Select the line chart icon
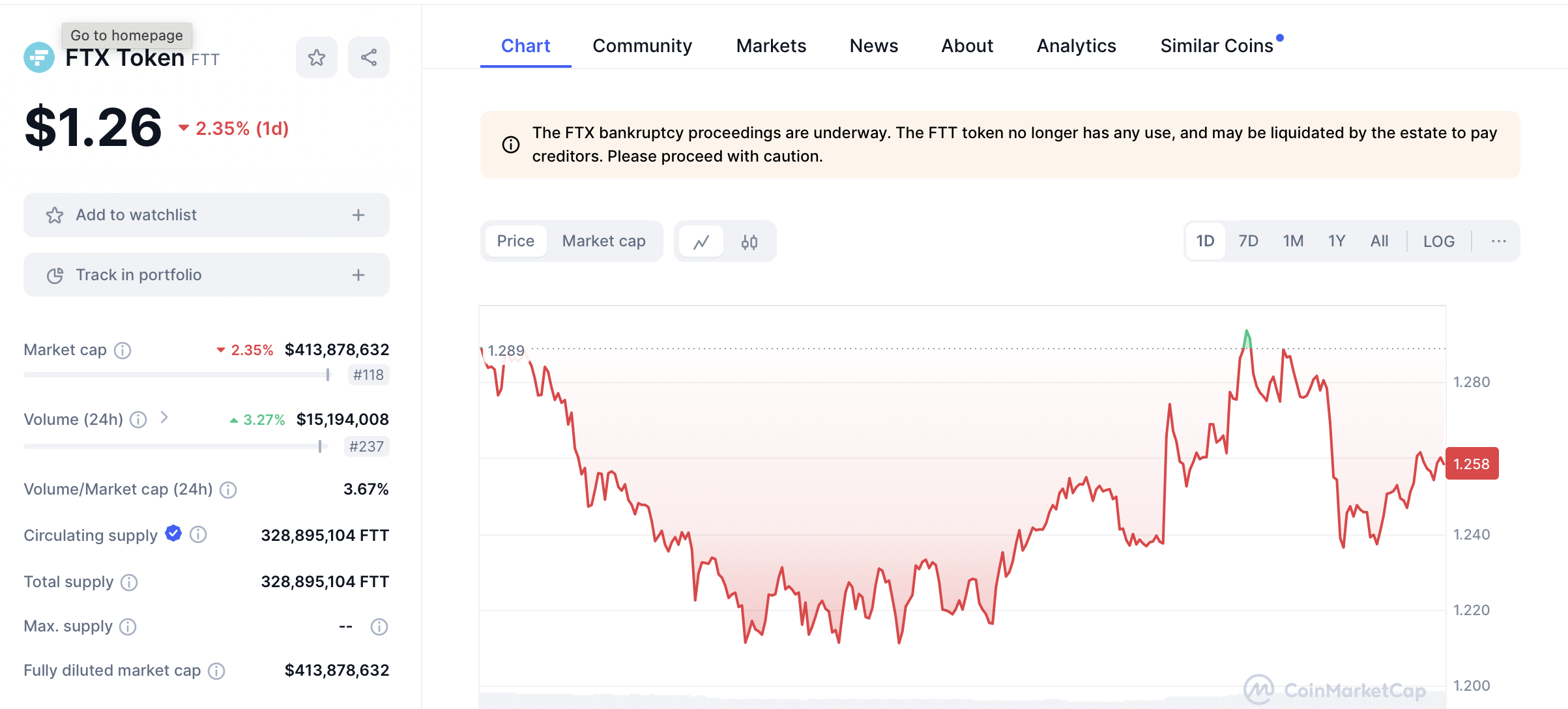This screenshot has height=709, width=1568. 701,242
